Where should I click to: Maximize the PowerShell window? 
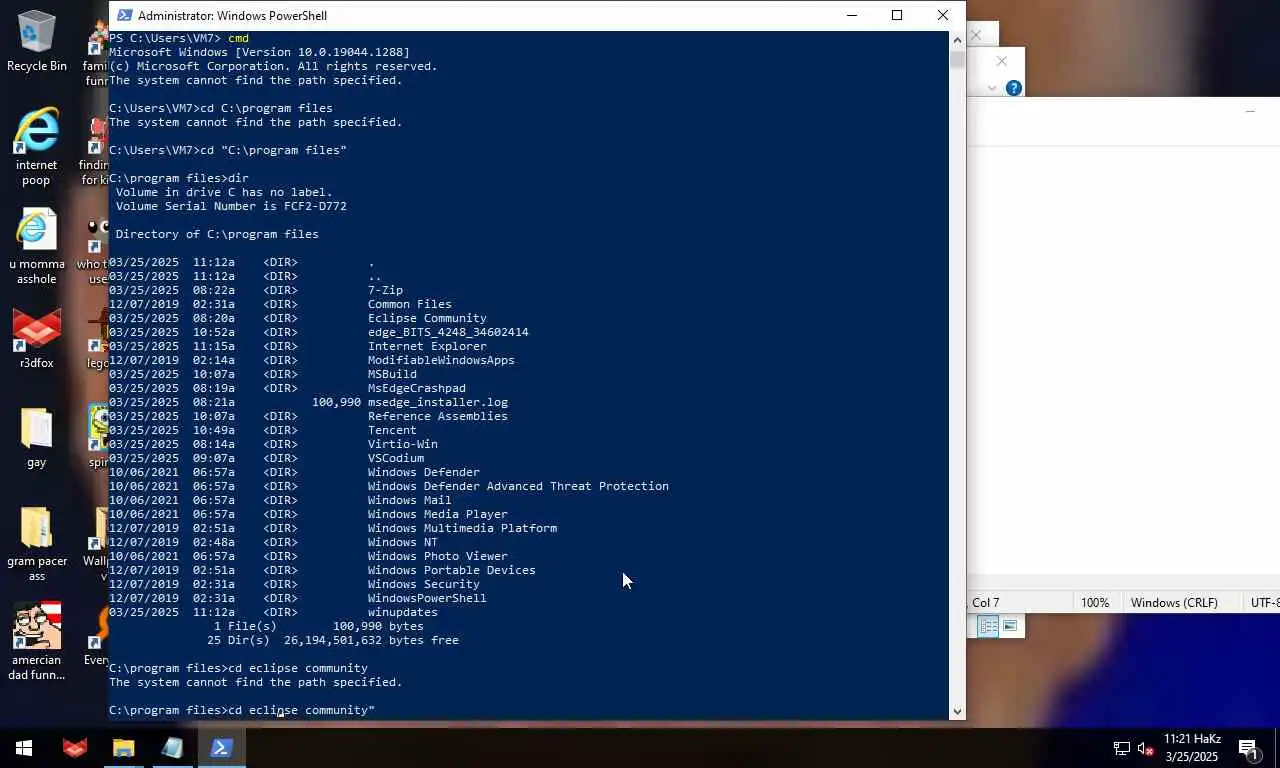[x=897, y=15]
